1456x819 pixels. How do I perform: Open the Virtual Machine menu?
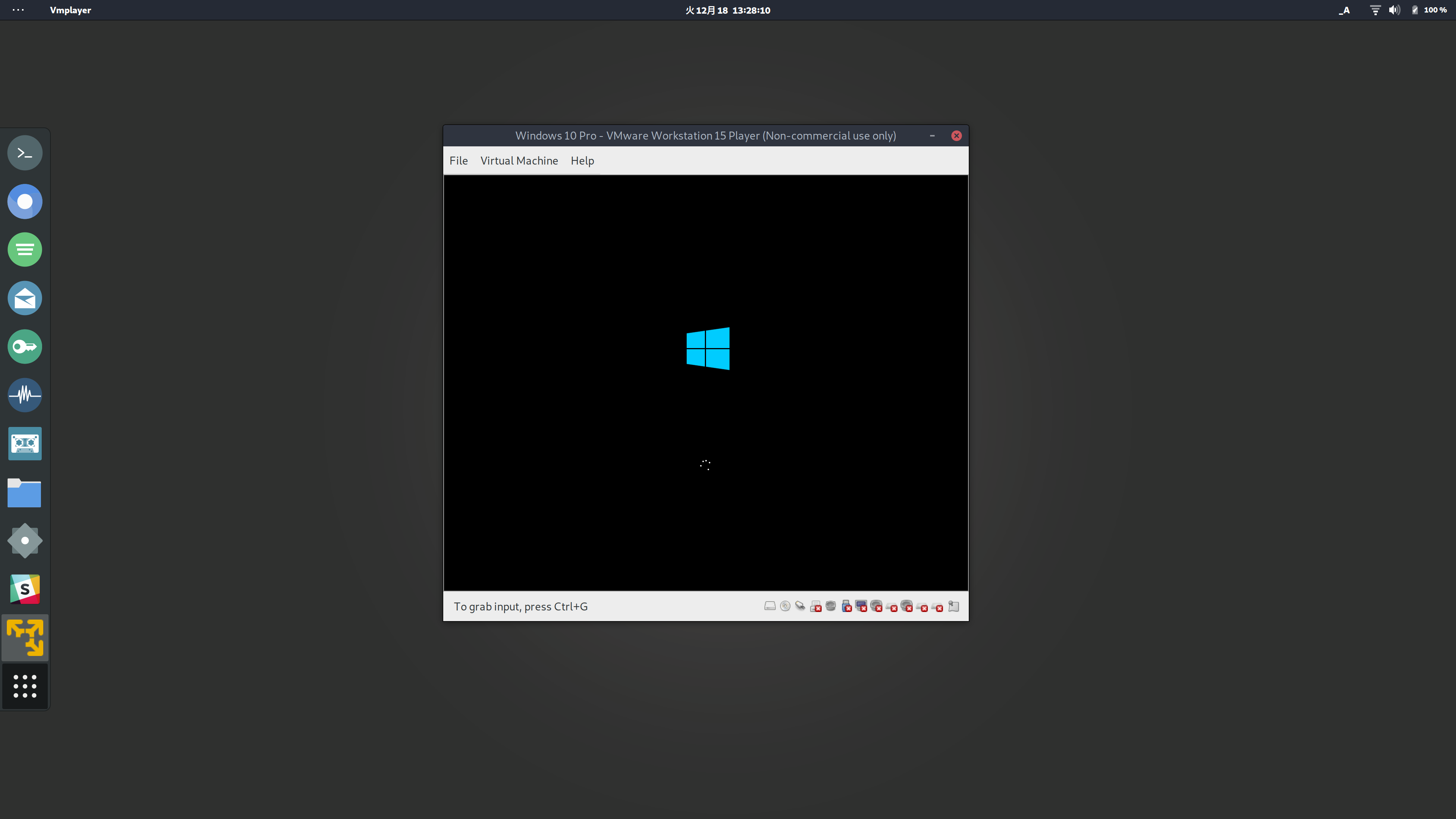point(519,160)
